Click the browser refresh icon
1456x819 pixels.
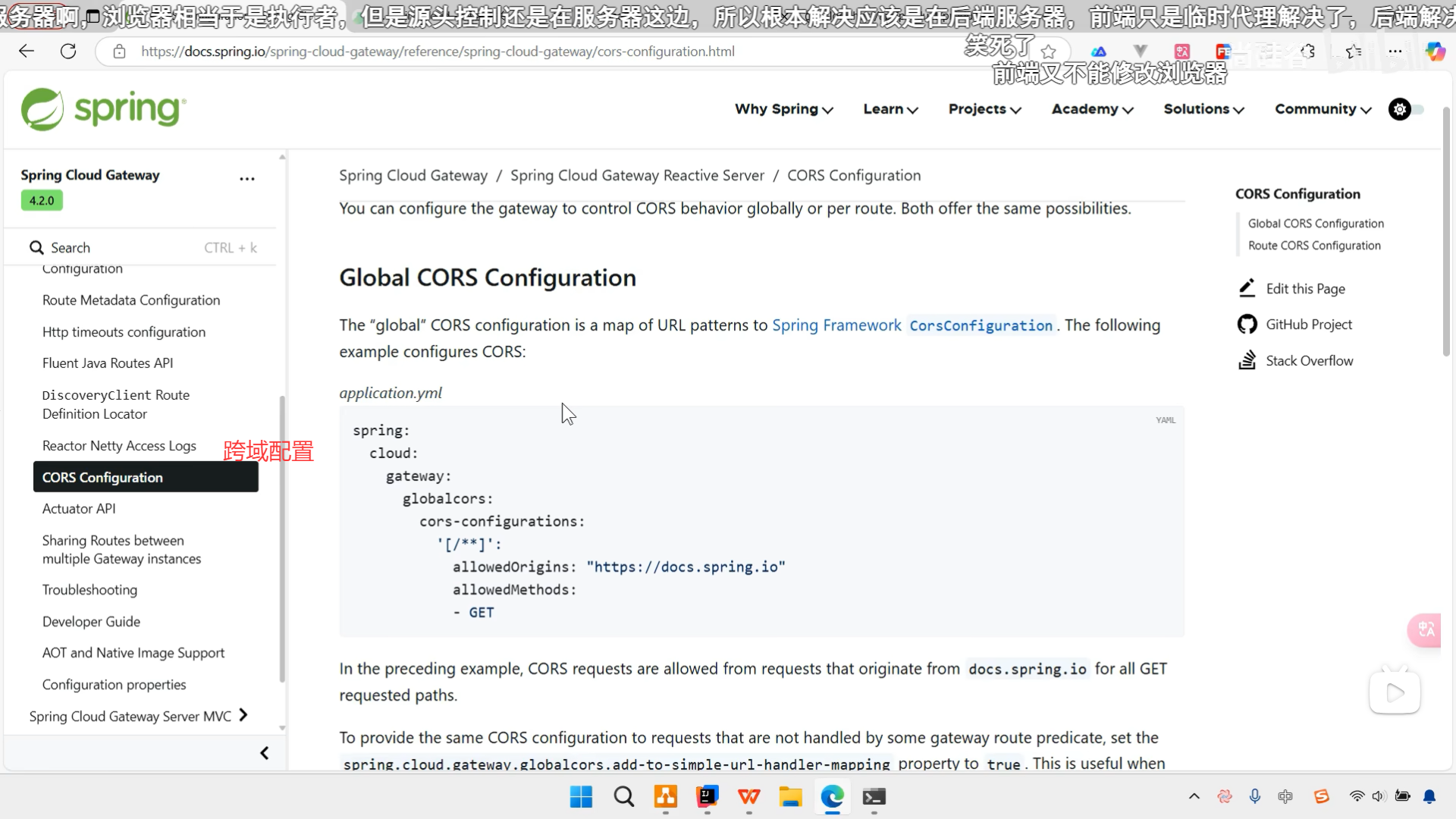(68, 52)
